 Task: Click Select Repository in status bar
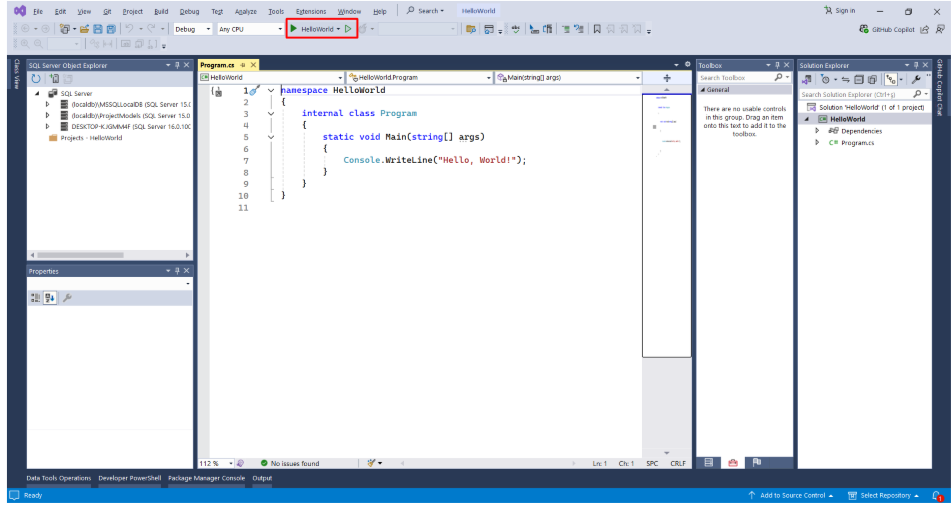[884, 495]
